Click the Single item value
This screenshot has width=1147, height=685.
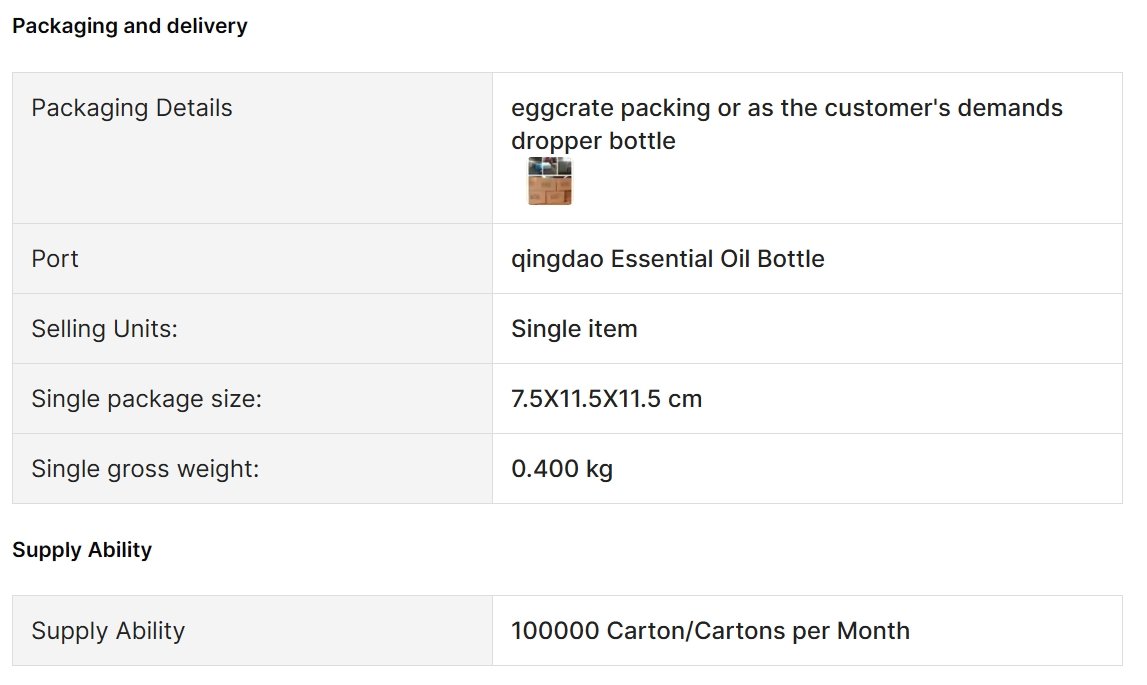point(574,329)
